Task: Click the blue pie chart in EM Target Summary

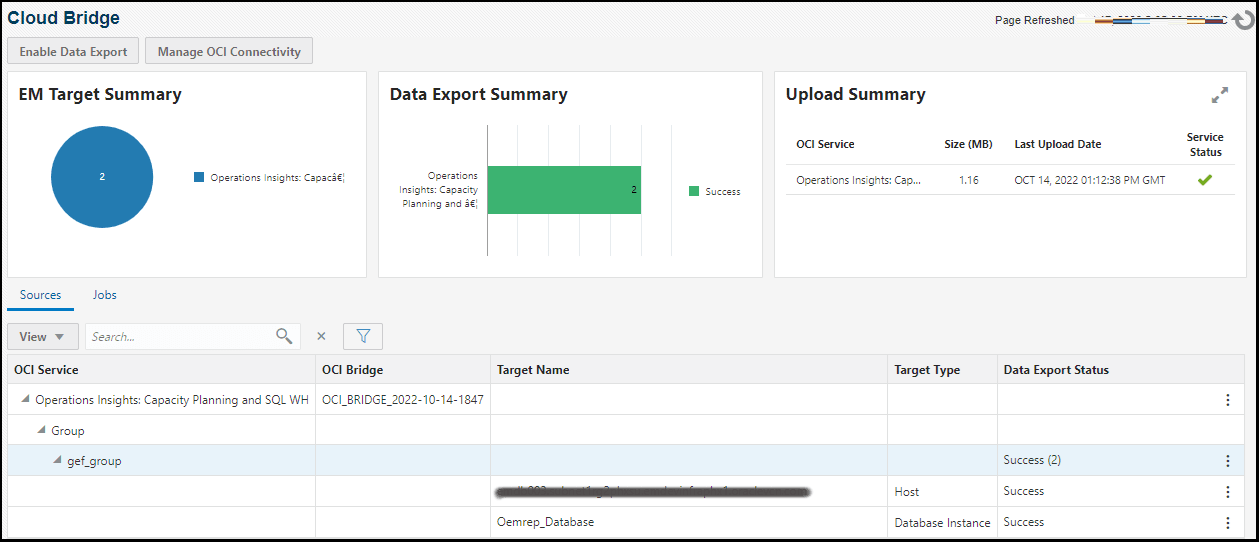Action: (102, 177)
